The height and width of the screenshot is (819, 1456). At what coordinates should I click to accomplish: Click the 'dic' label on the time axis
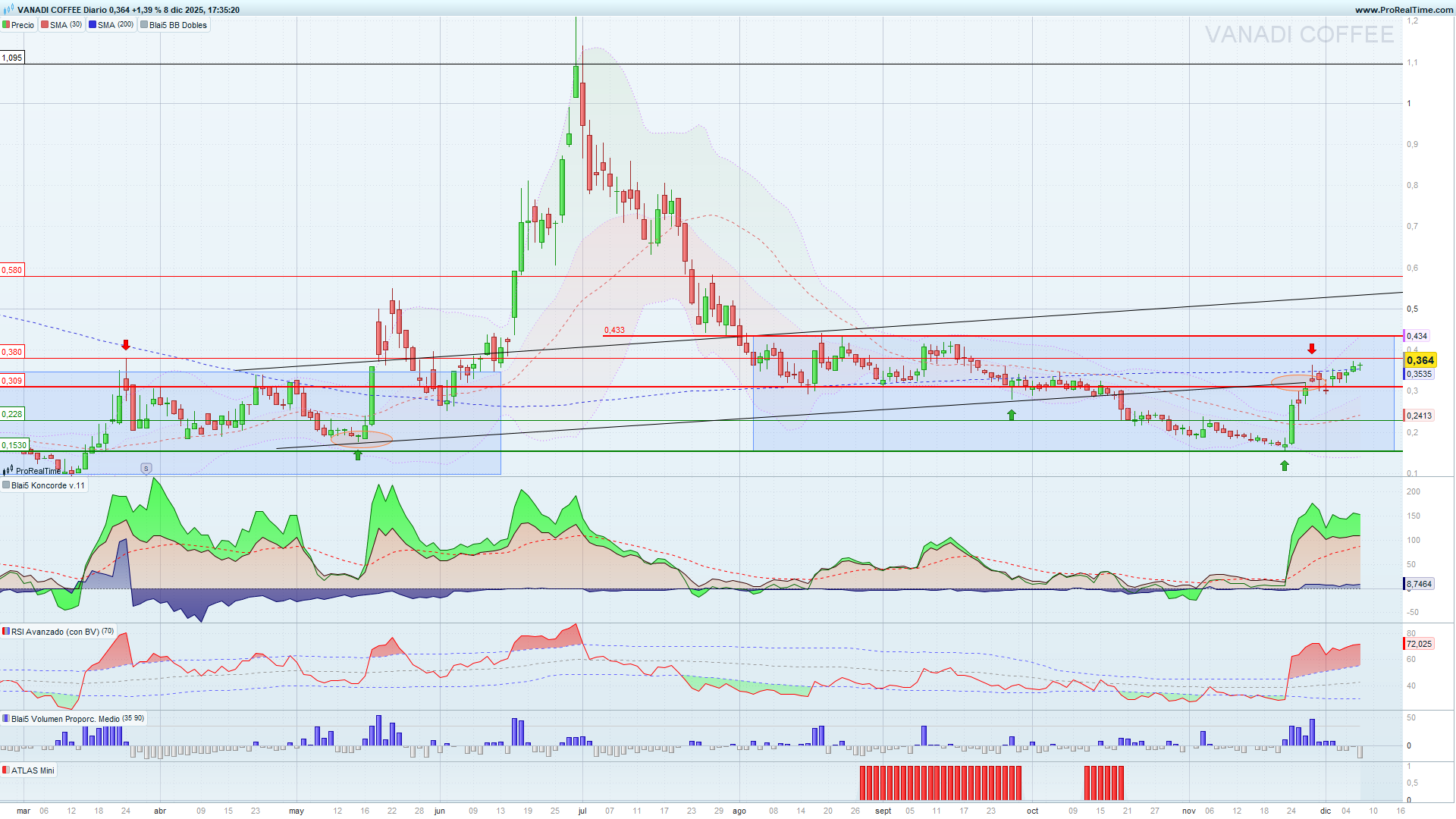1326,811
